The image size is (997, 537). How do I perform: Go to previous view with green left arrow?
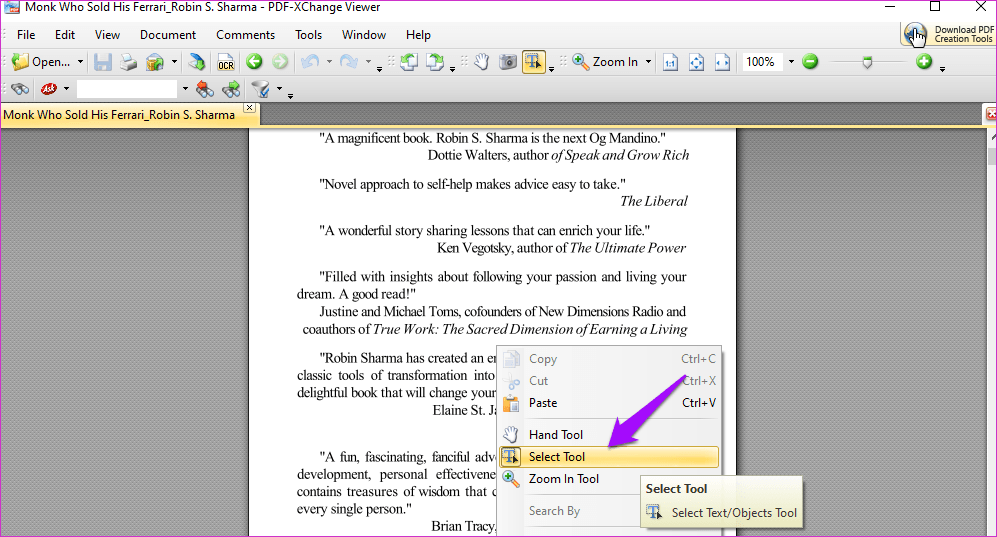(x=254, y=62)
